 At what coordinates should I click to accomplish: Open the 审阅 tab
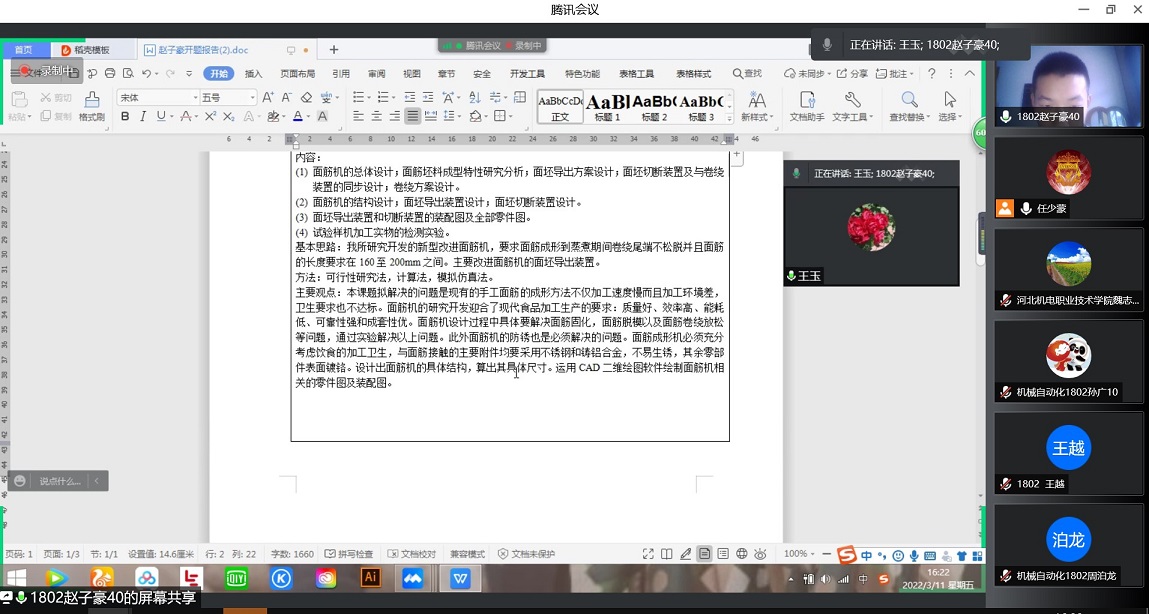377,73
